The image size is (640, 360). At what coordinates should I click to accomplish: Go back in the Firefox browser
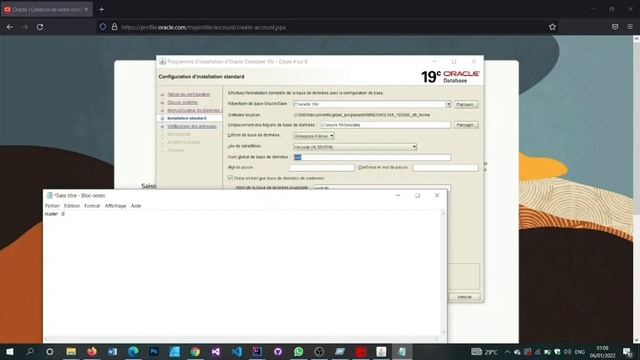10,27
